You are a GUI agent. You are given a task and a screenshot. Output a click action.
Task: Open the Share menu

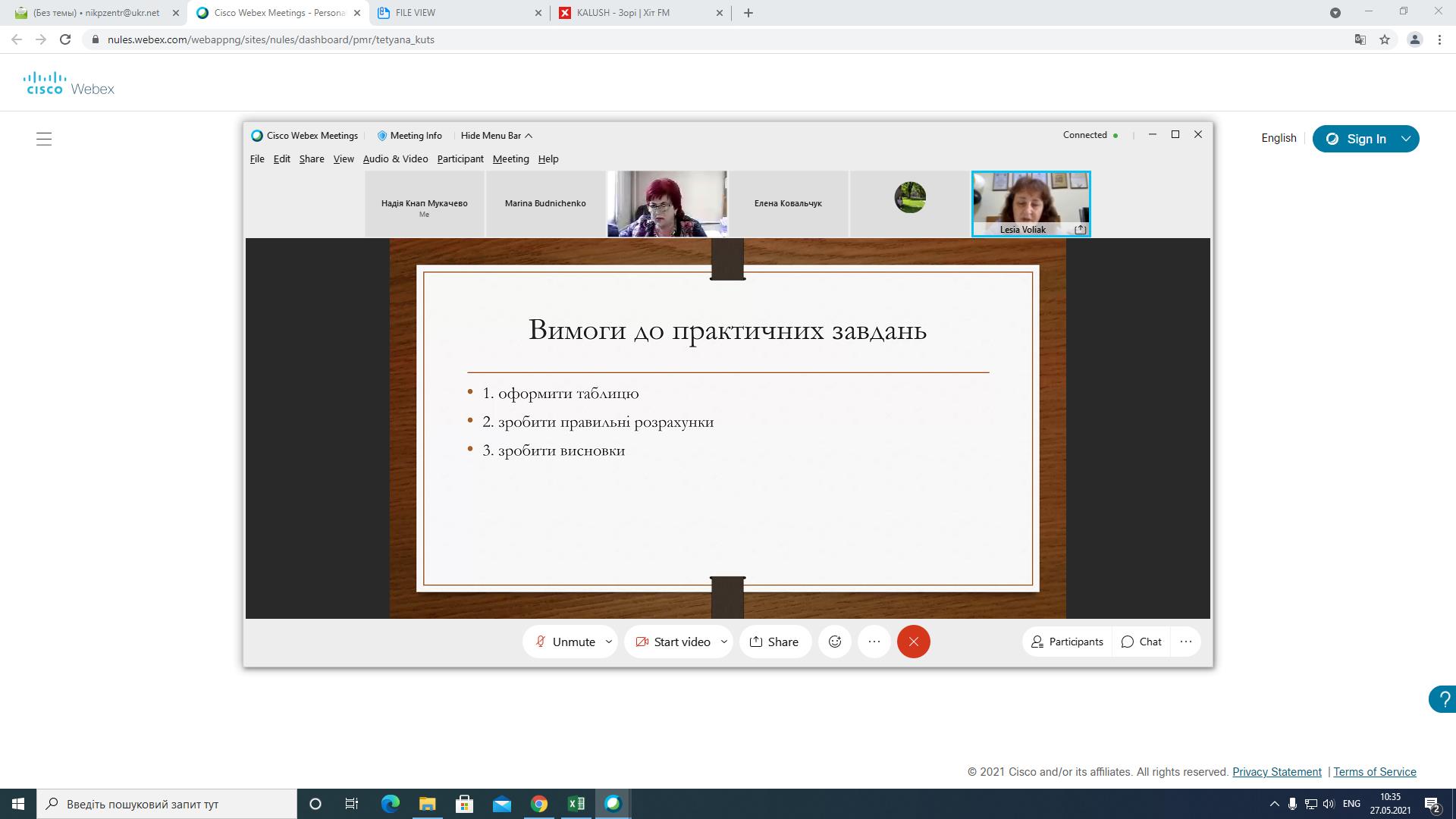(312, 158)
